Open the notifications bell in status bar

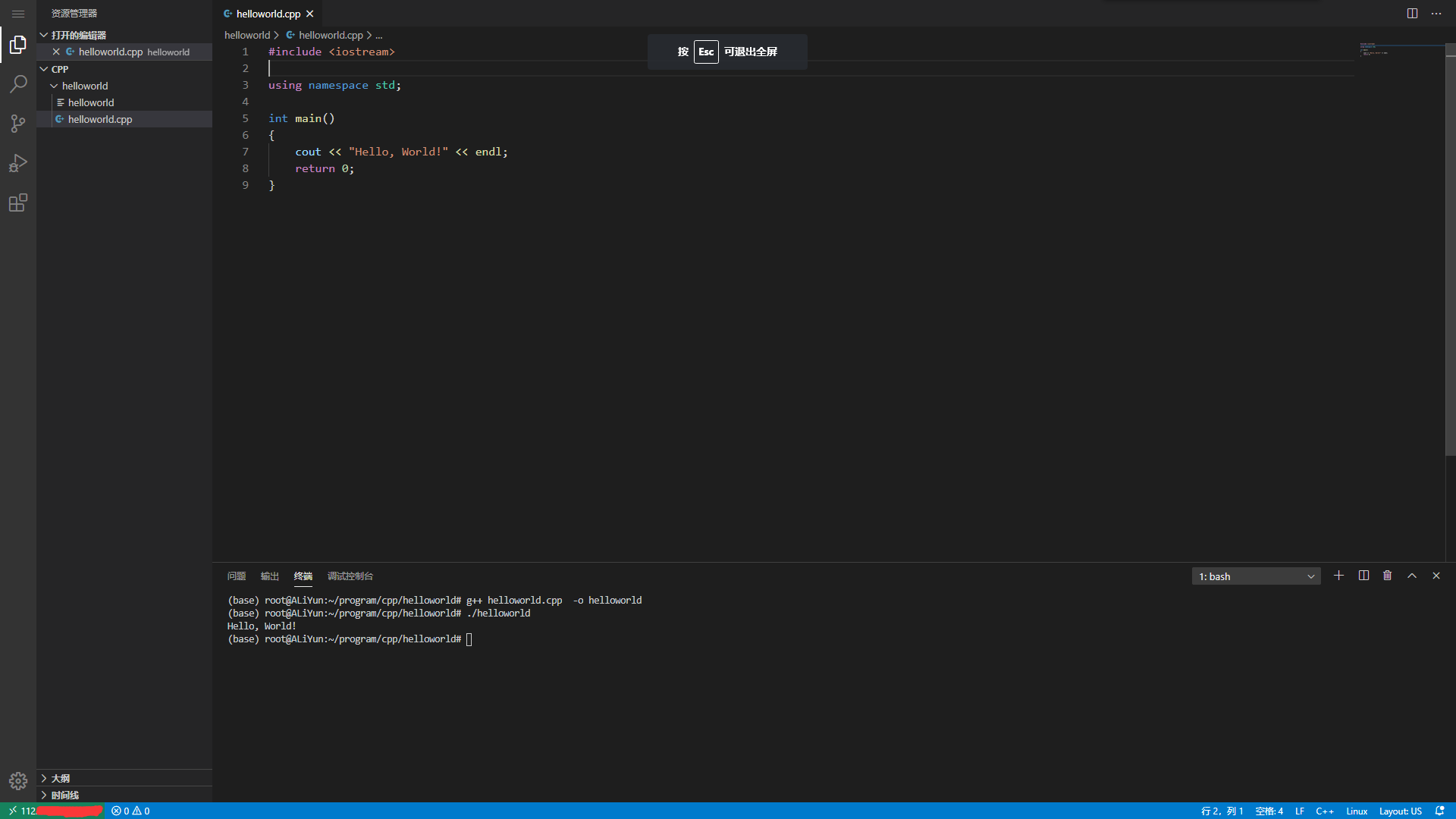(1440, 811)
